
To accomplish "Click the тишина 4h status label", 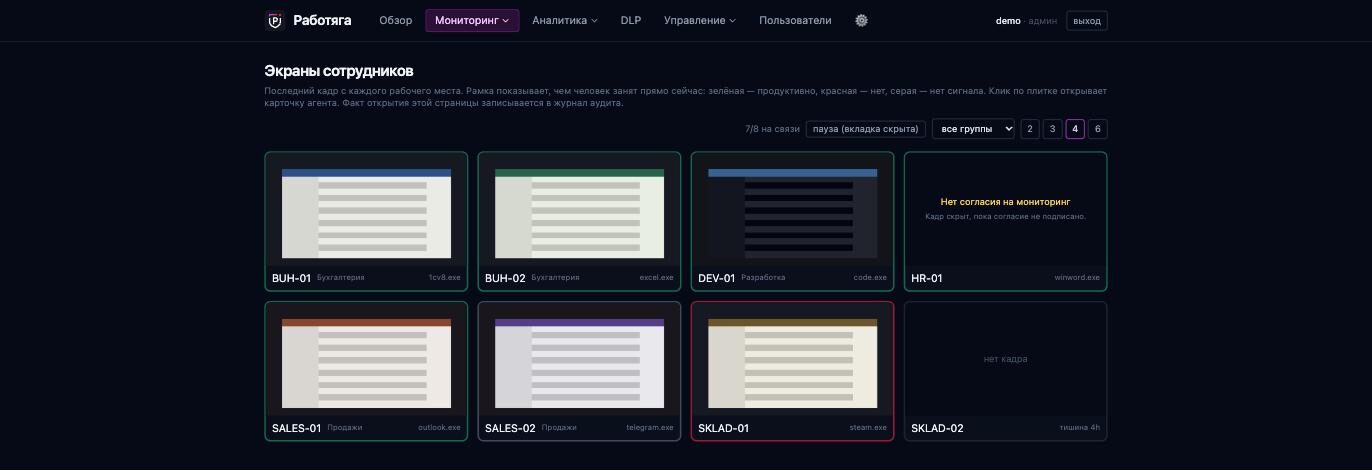I will (1080, 428).
